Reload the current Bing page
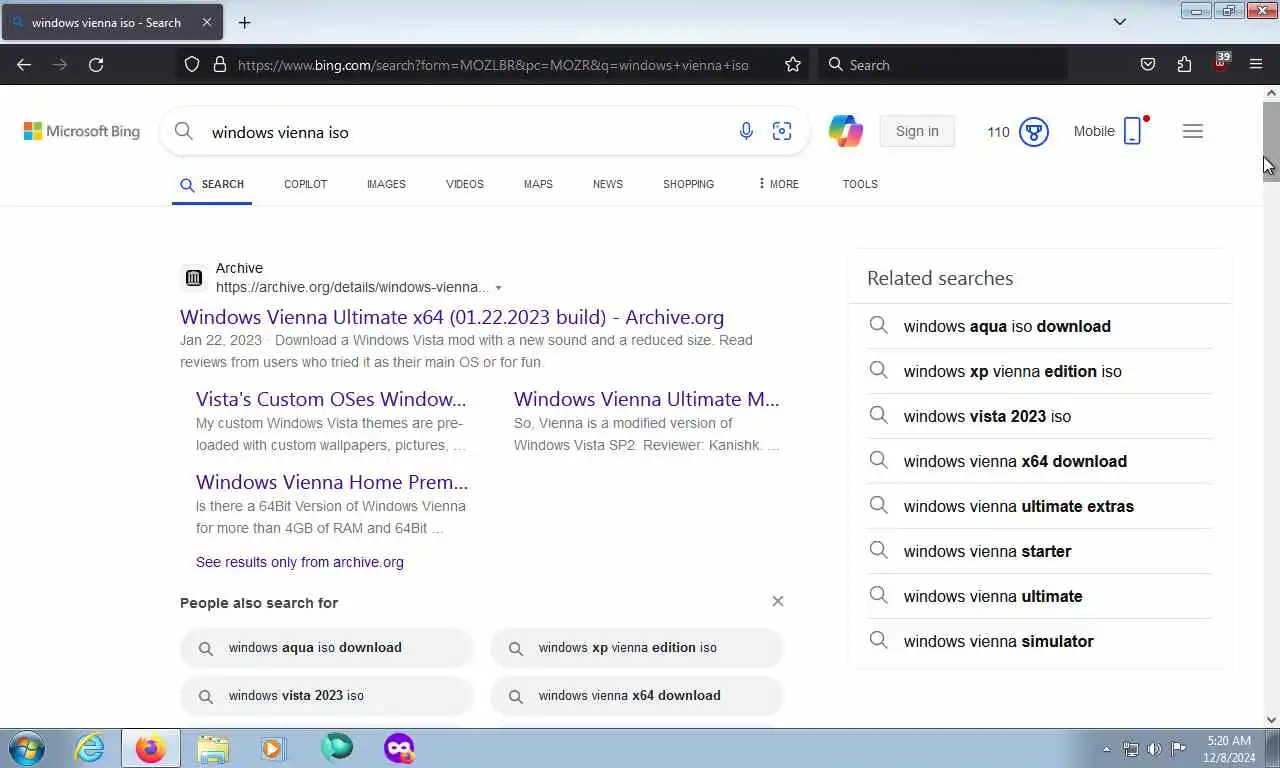This screenshot has height=768, width=1280. [x=96, y=64]
